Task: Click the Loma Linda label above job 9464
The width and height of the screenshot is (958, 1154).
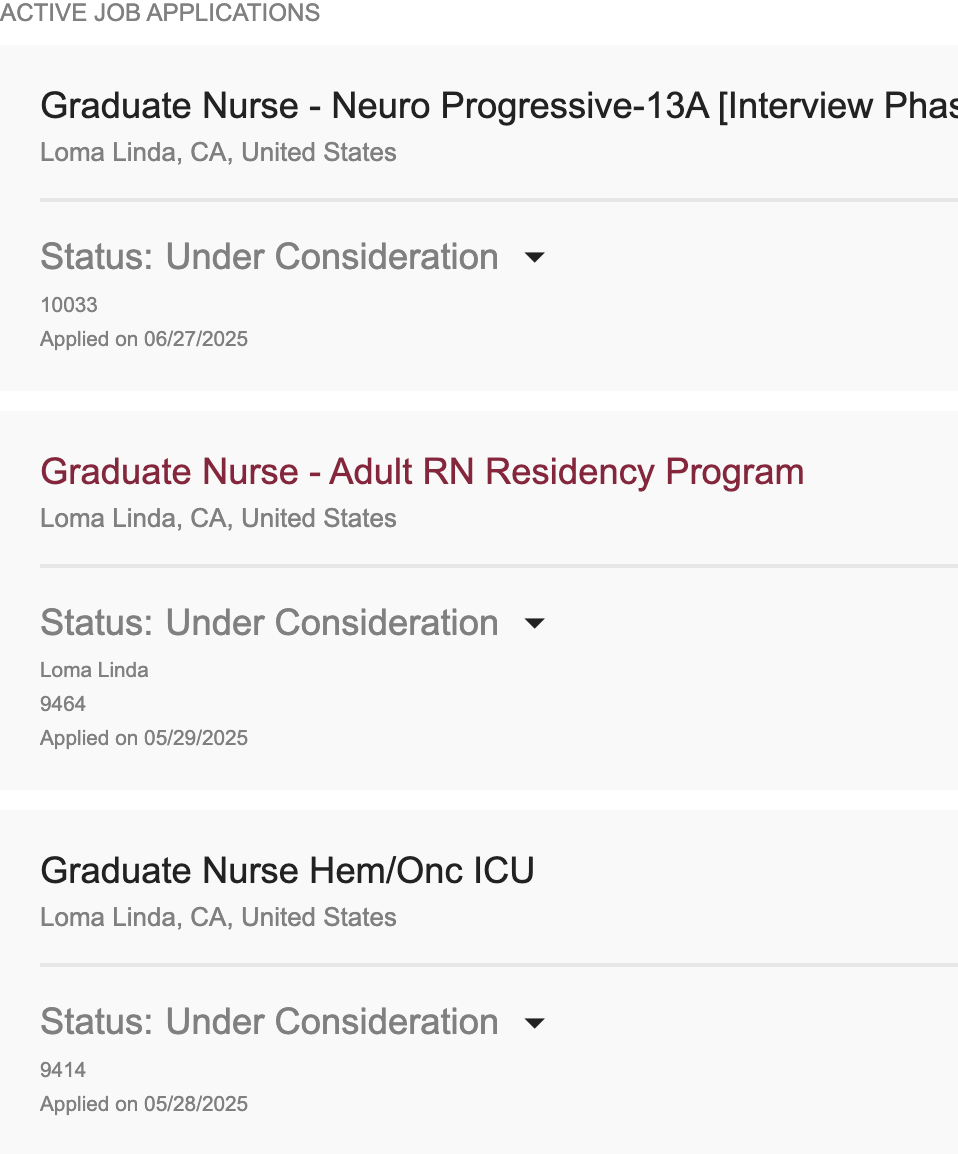Action: (x=94, y=670)
